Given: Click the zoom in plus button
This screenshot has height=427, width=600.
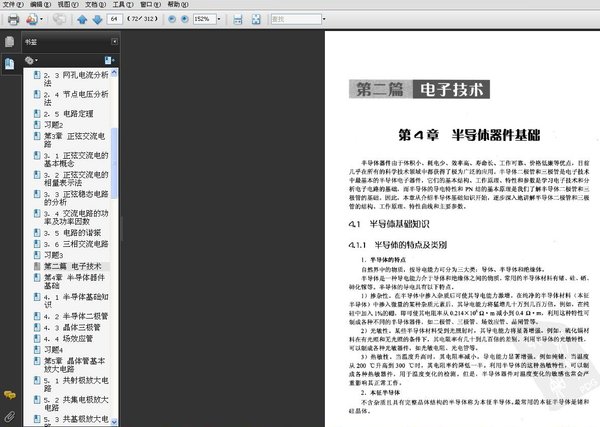Looking at the screenshot, I should pyautogui.click(x=185, y=19).
